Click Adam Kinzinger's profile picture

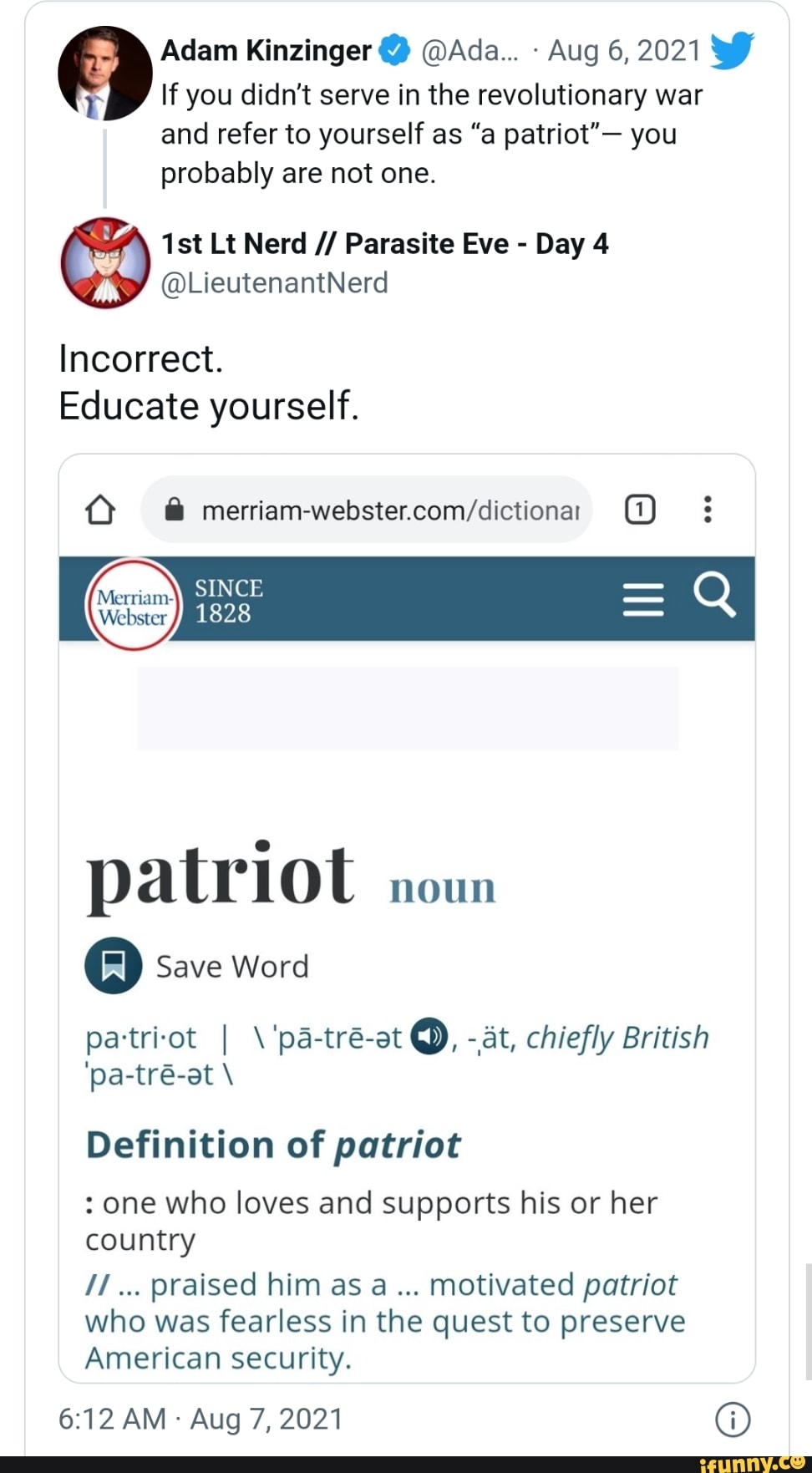(x=104, y=74)
